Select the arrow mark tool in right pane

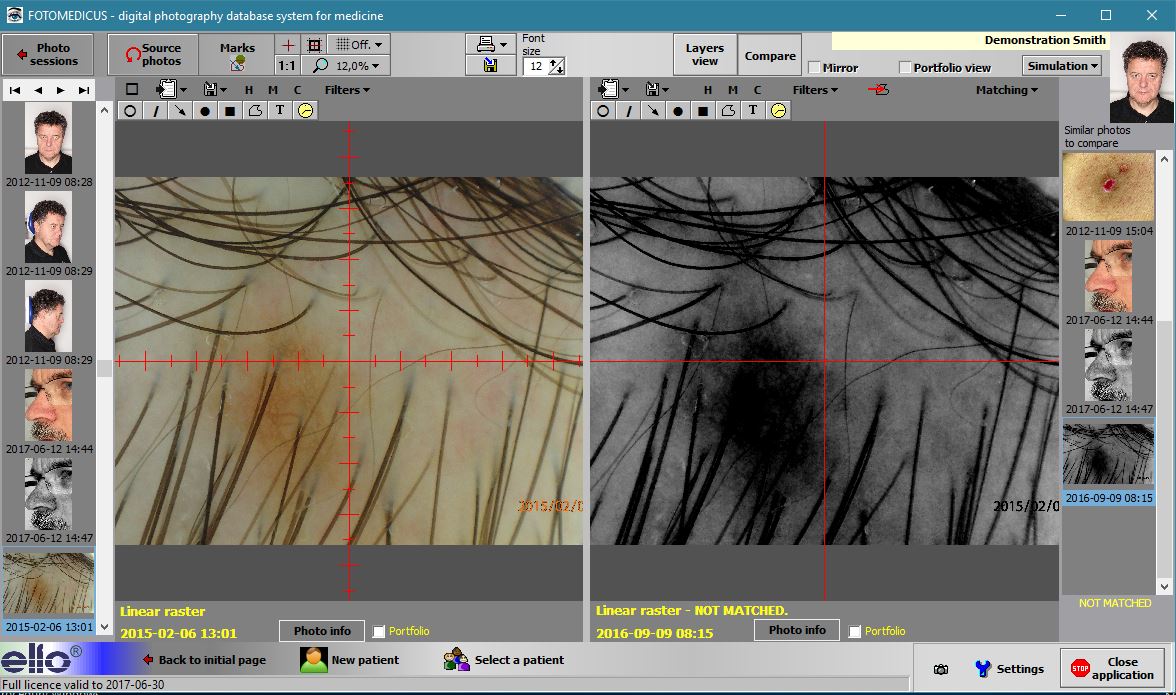pos(653,111)
